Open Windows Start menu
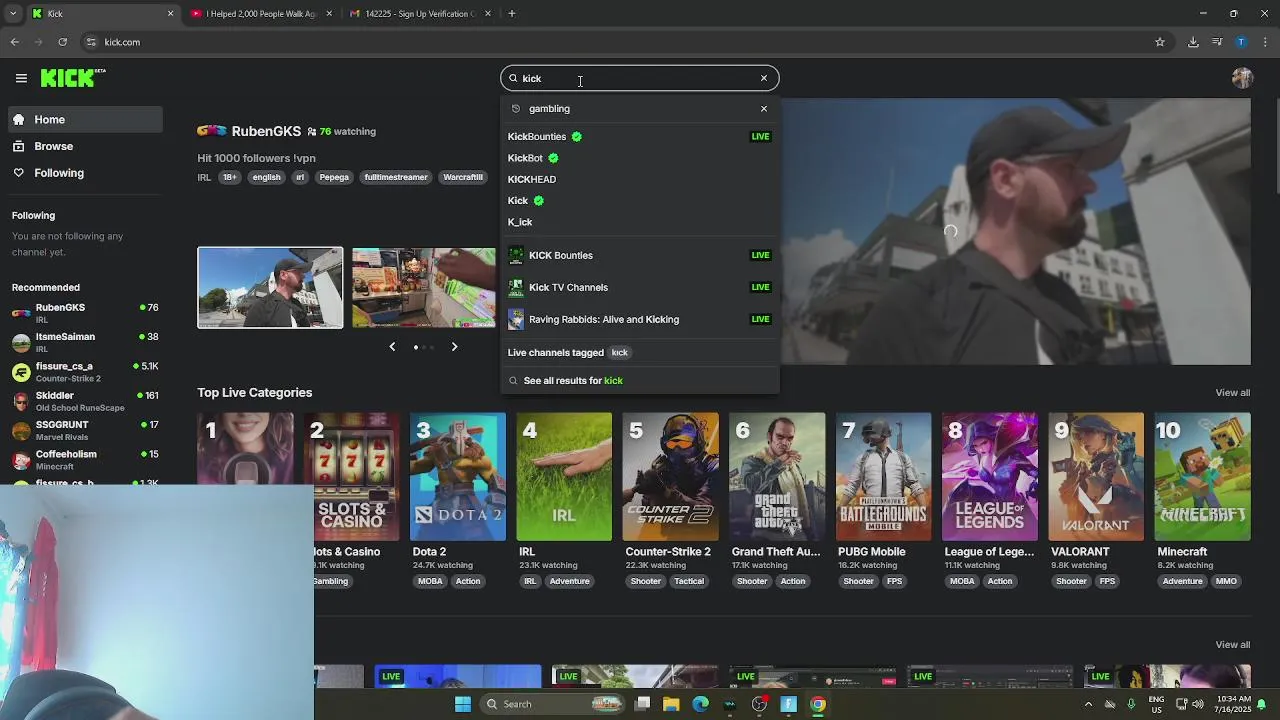The height and width of the screenshot is (720, 1280). (463, 704)
